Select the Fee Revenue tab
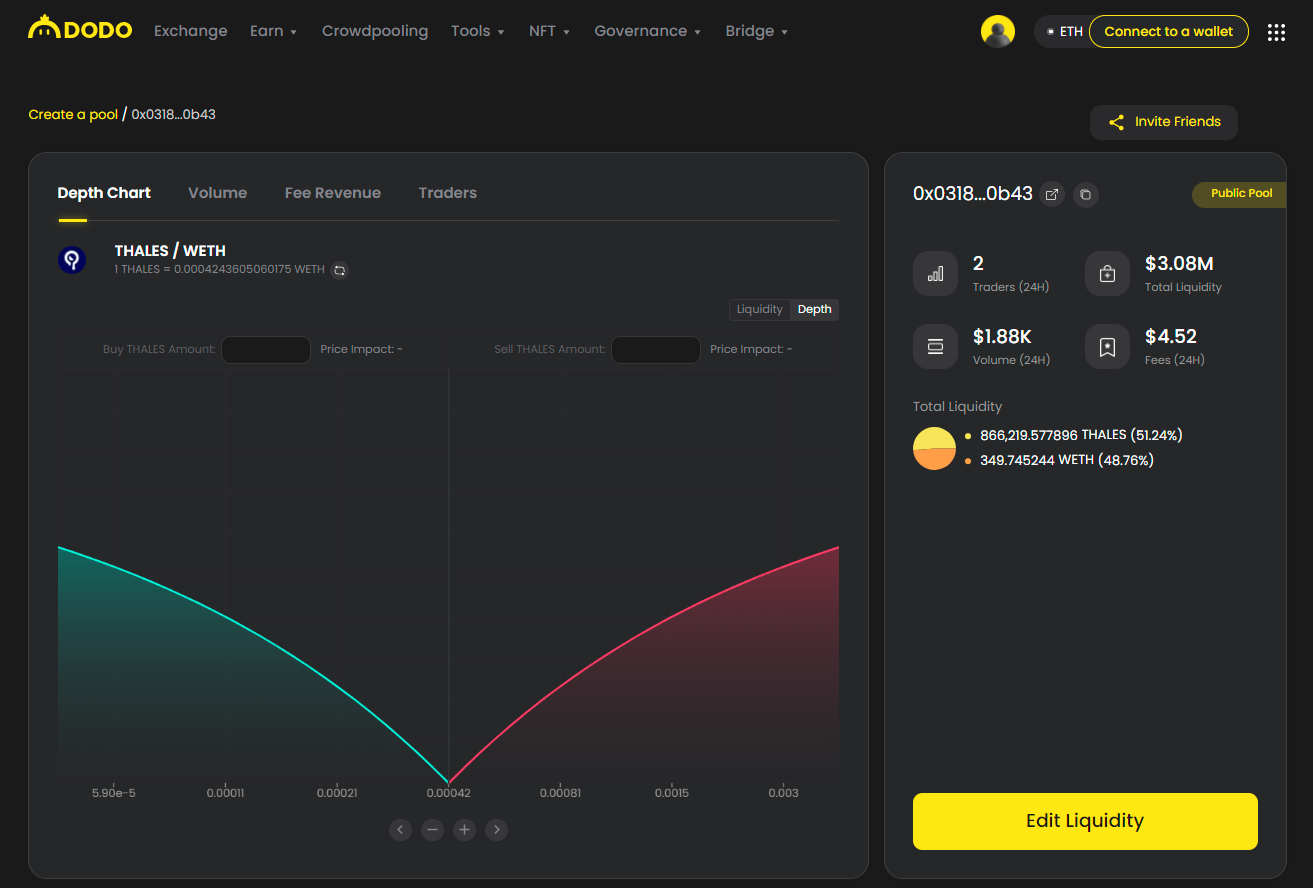Viewport: 1313px width, 888px height. click(x=333, y=193)
